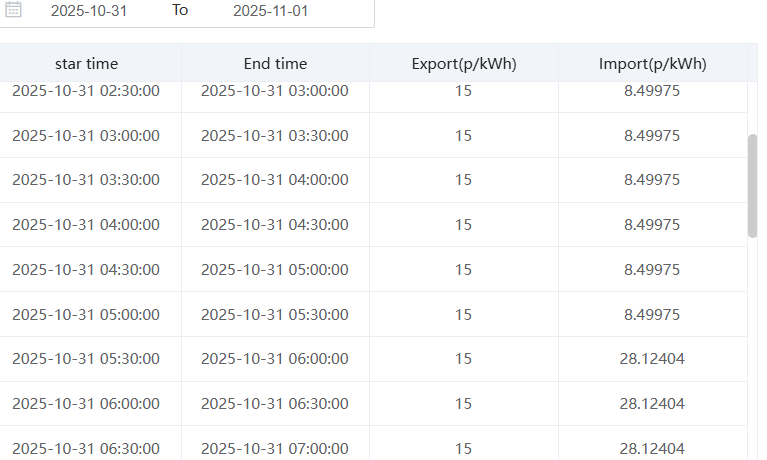This screenshot has width=767, height=460.
Task: Select start time 2025-10-31 03:00:00 cell
Action: (86, 135)
